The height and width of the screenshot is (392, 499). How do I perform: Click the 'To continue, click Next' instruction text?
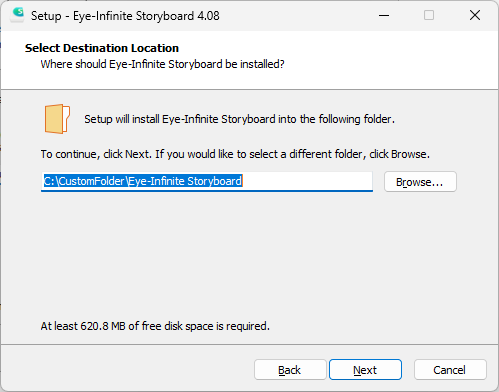pyautogui.click(x=235, y=154)
